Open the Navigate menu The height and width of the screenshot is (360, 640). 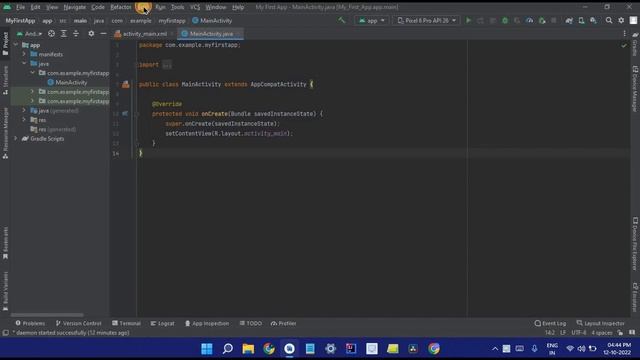75,7
